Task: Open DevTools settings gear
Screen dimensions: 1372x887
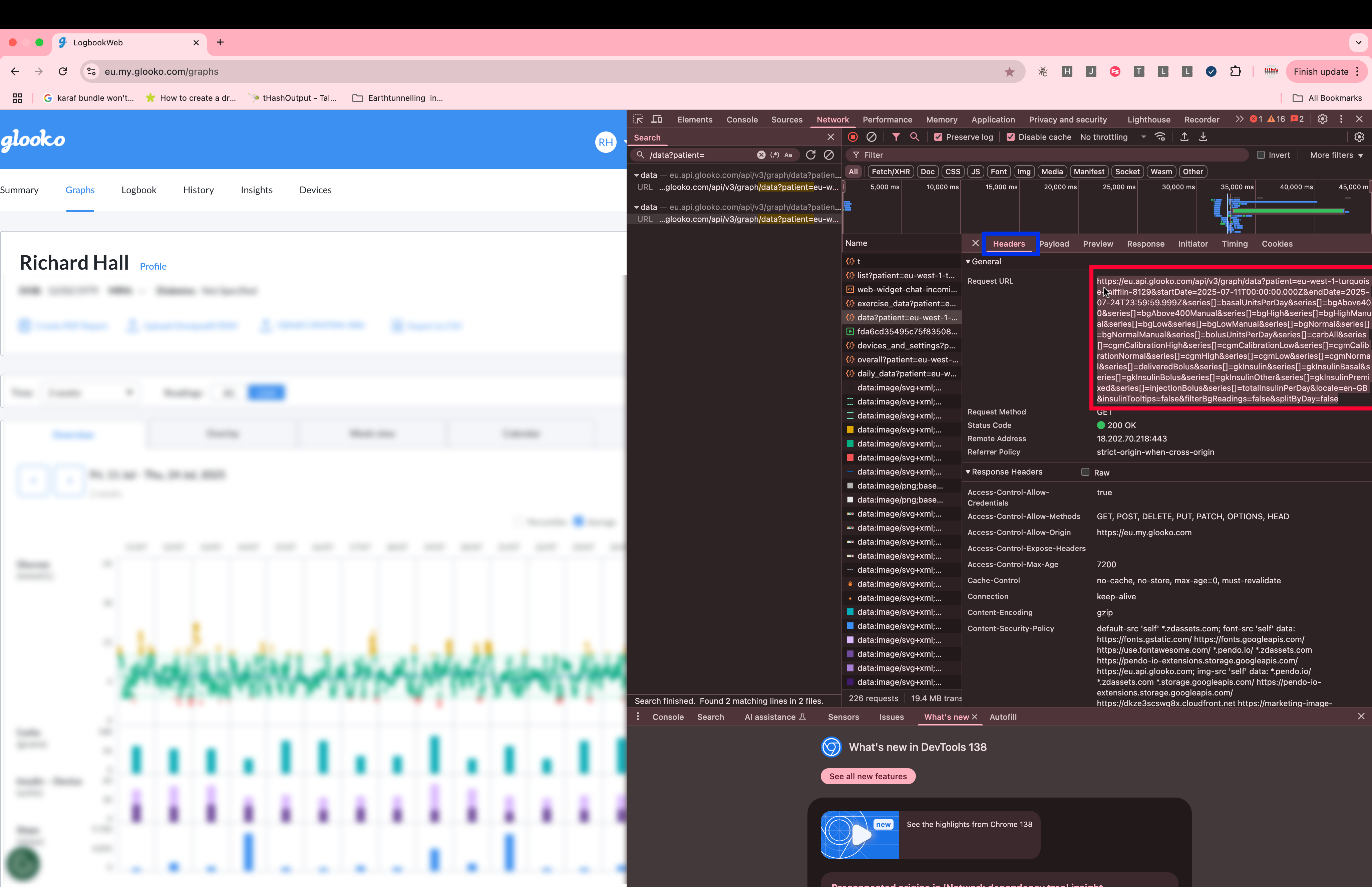Action: pos(1323,119)
